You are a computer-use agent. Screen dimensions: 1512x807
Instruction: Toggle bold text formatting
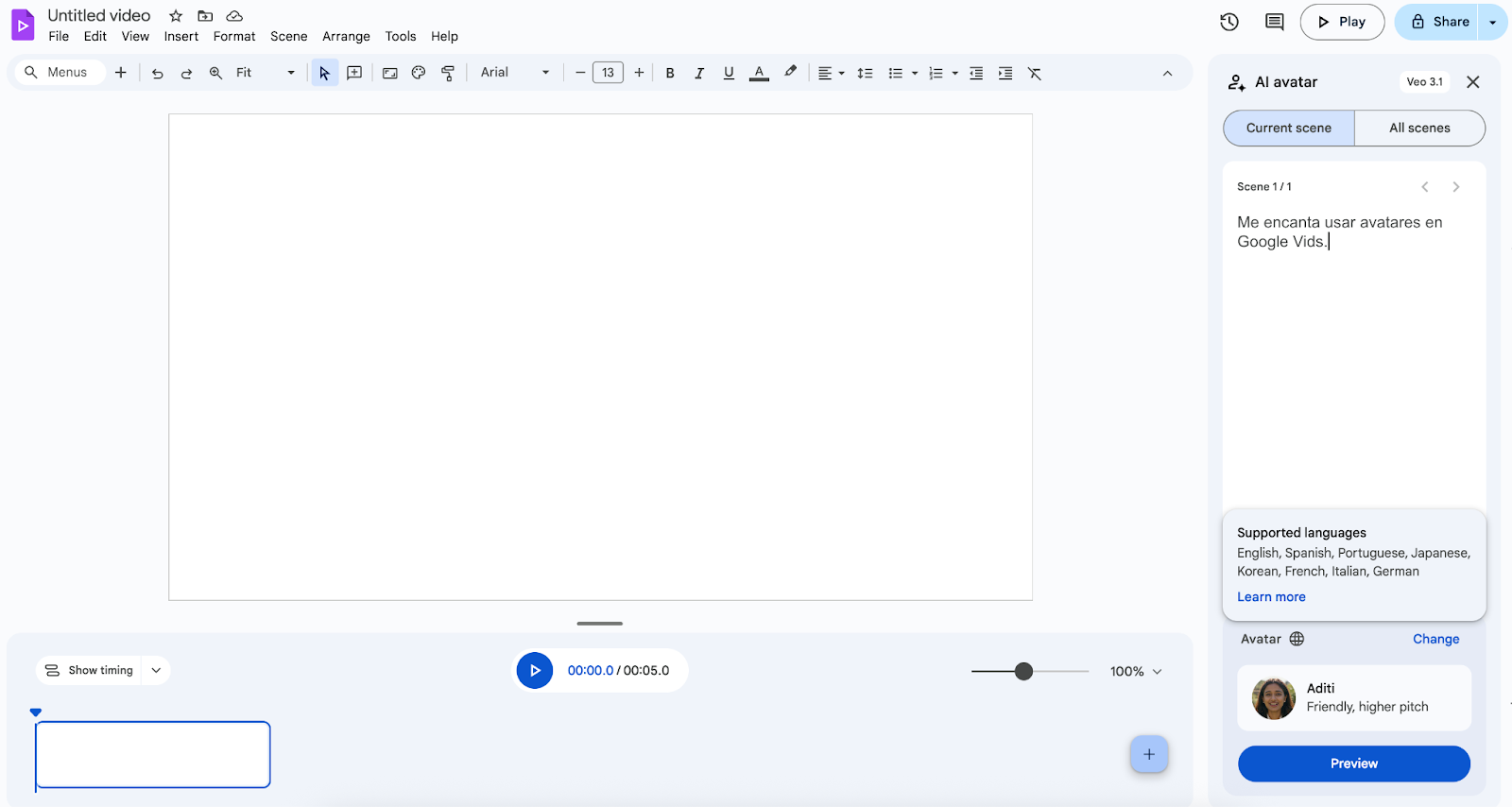(670, 73)
